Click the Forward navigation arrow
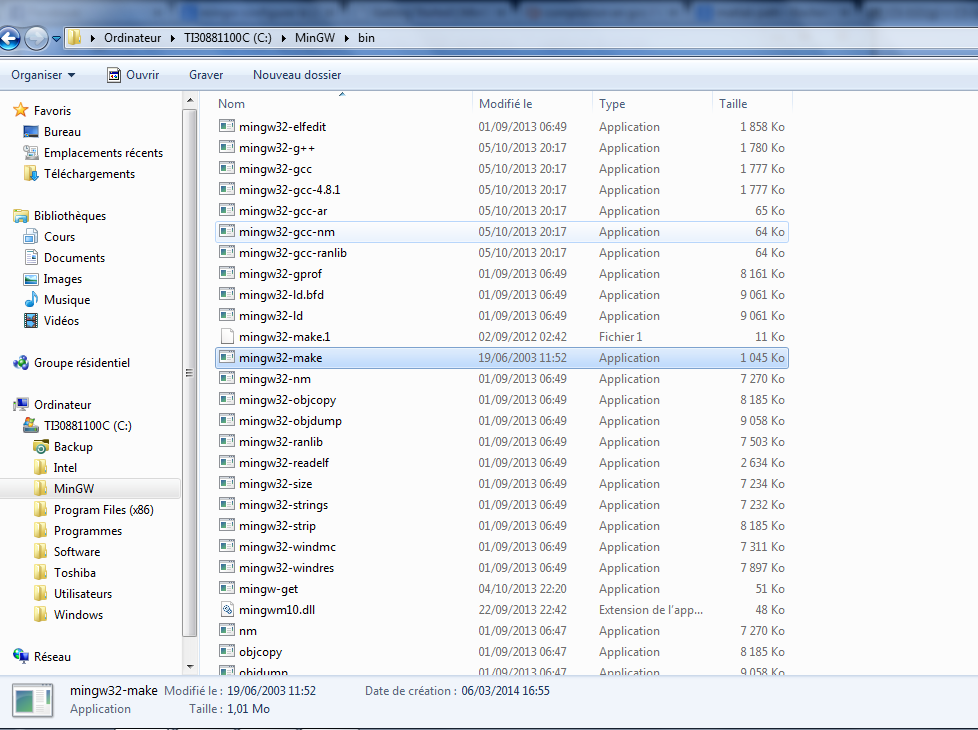 click(x=36, y=39)
